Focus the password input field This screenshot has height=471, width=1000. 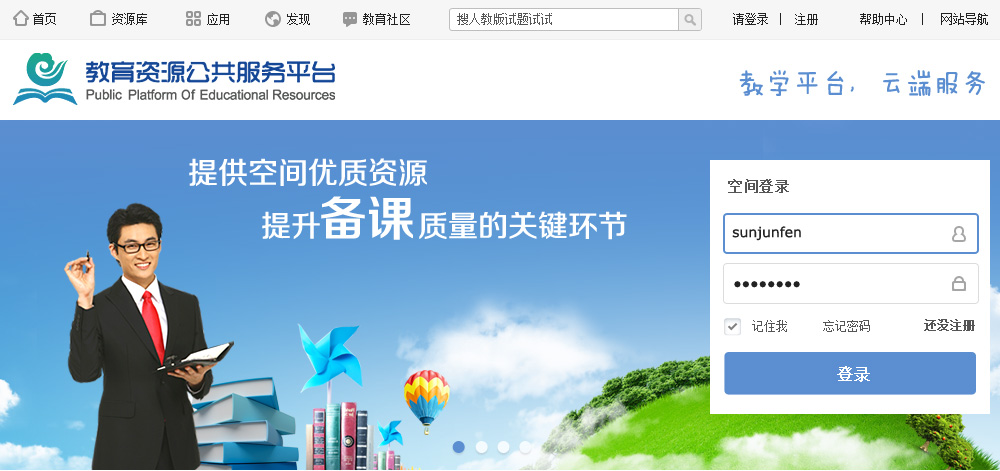pos(851,284)
